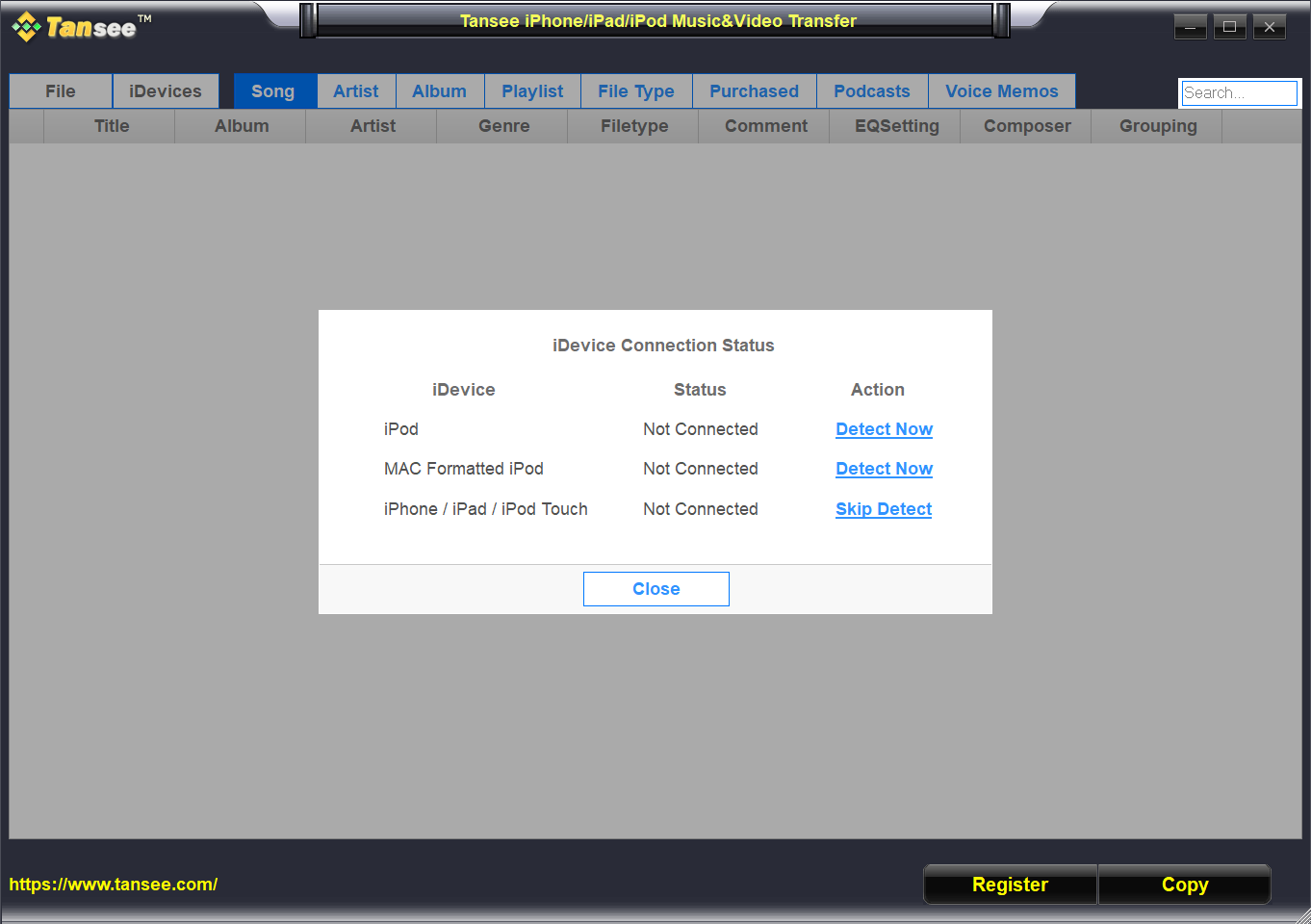Click the 'iPod' device row label
Viewport: 1311px width, 924px height.
[x=401, y=429]
